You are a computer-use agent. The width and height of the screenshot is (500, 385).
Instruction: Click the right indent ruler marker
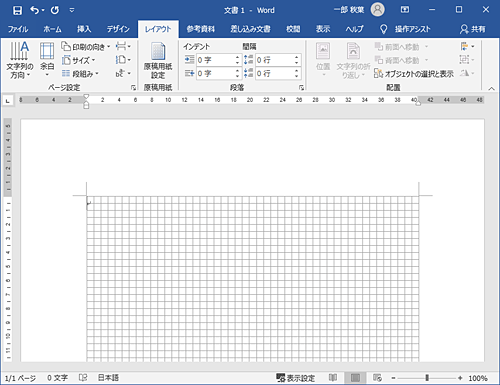click(x=418, y=104)
